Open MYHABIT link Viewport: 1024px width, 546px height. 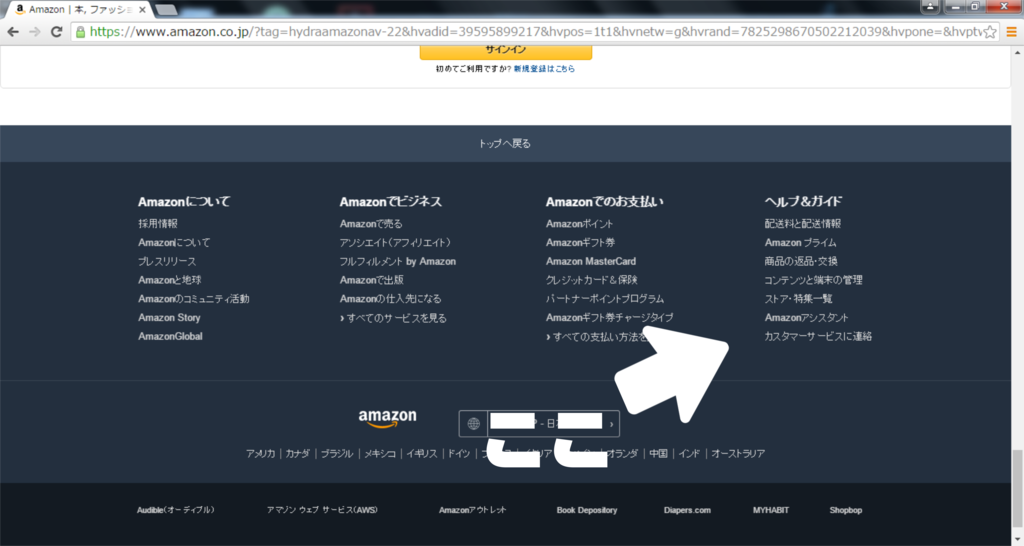(x=771, y=510)
